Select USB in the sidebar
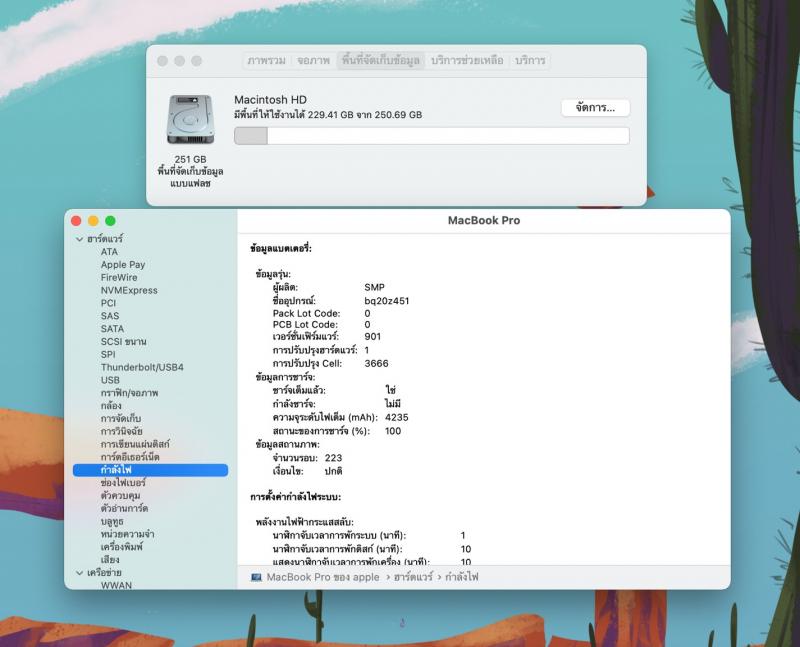This screenshot has width=800, height=647. [x=110, y=380]
